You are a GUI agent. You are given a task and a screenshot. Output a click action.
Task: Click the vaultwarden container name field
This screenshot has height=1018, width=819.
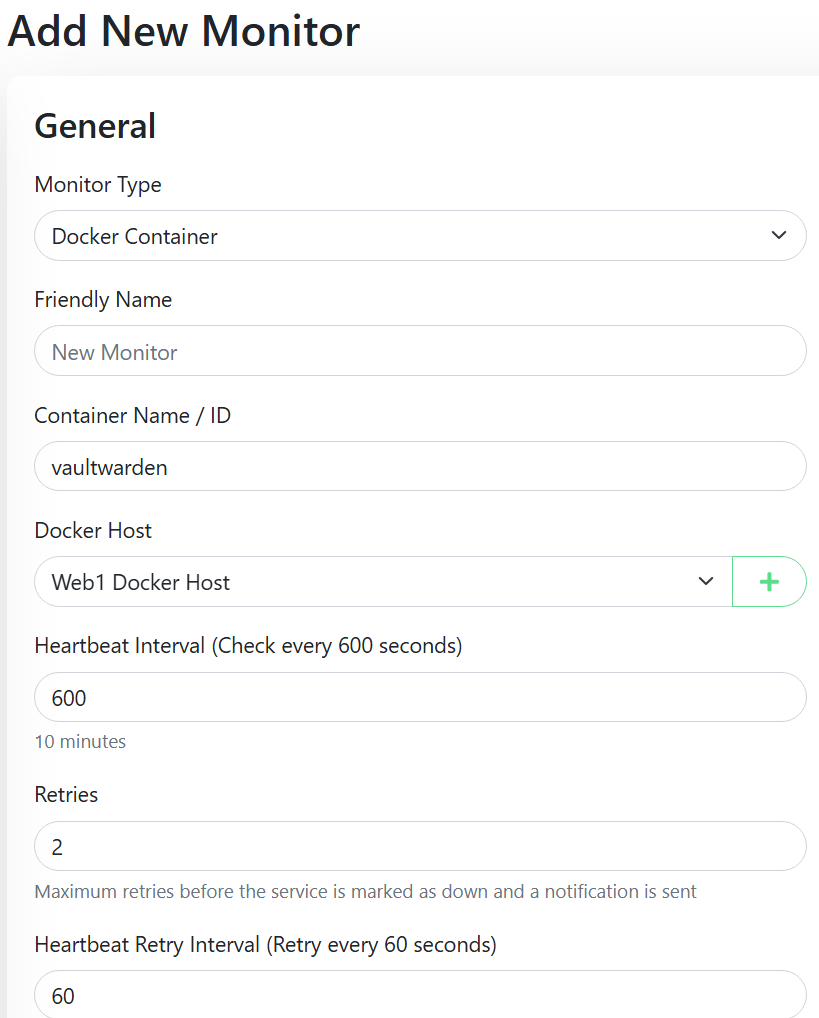pyautogui.click(x=420, y=467)
